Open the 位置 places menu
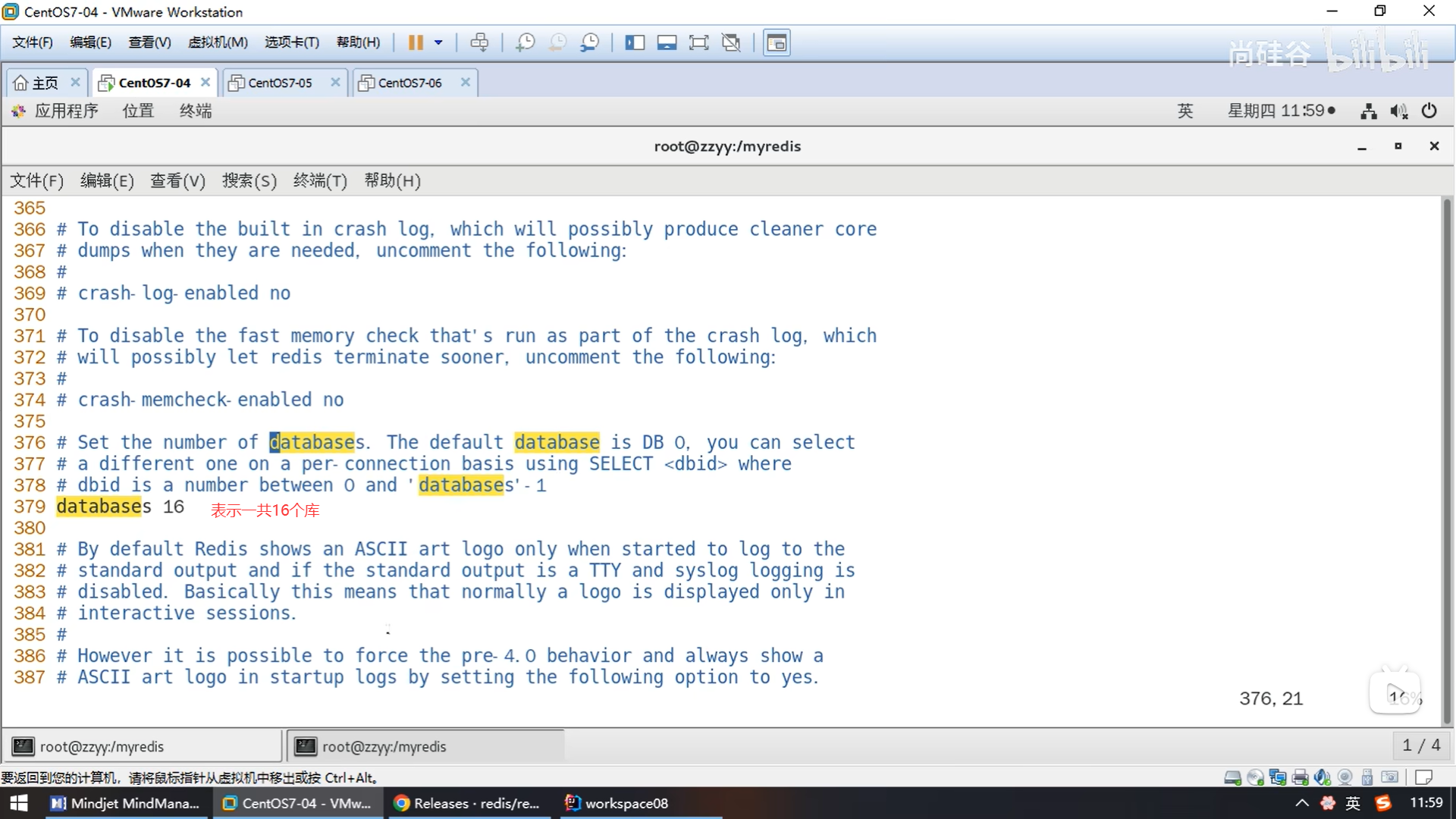Viewport: 1456px width, 819px height. click(138, 111)
